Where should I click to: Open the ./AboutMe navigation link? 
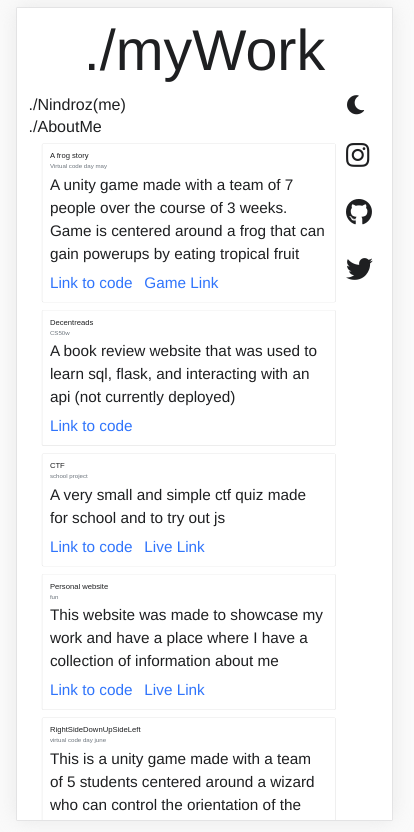coord(65,127)
